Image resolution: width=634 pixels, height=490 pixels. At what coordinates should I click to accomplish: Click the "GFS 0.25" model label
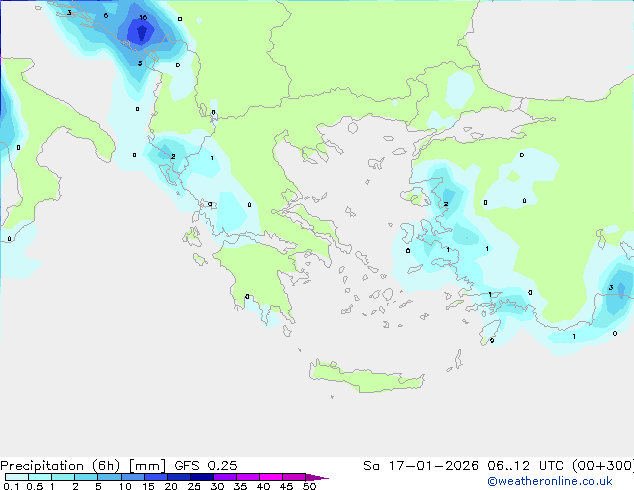[x=206, y=466]
